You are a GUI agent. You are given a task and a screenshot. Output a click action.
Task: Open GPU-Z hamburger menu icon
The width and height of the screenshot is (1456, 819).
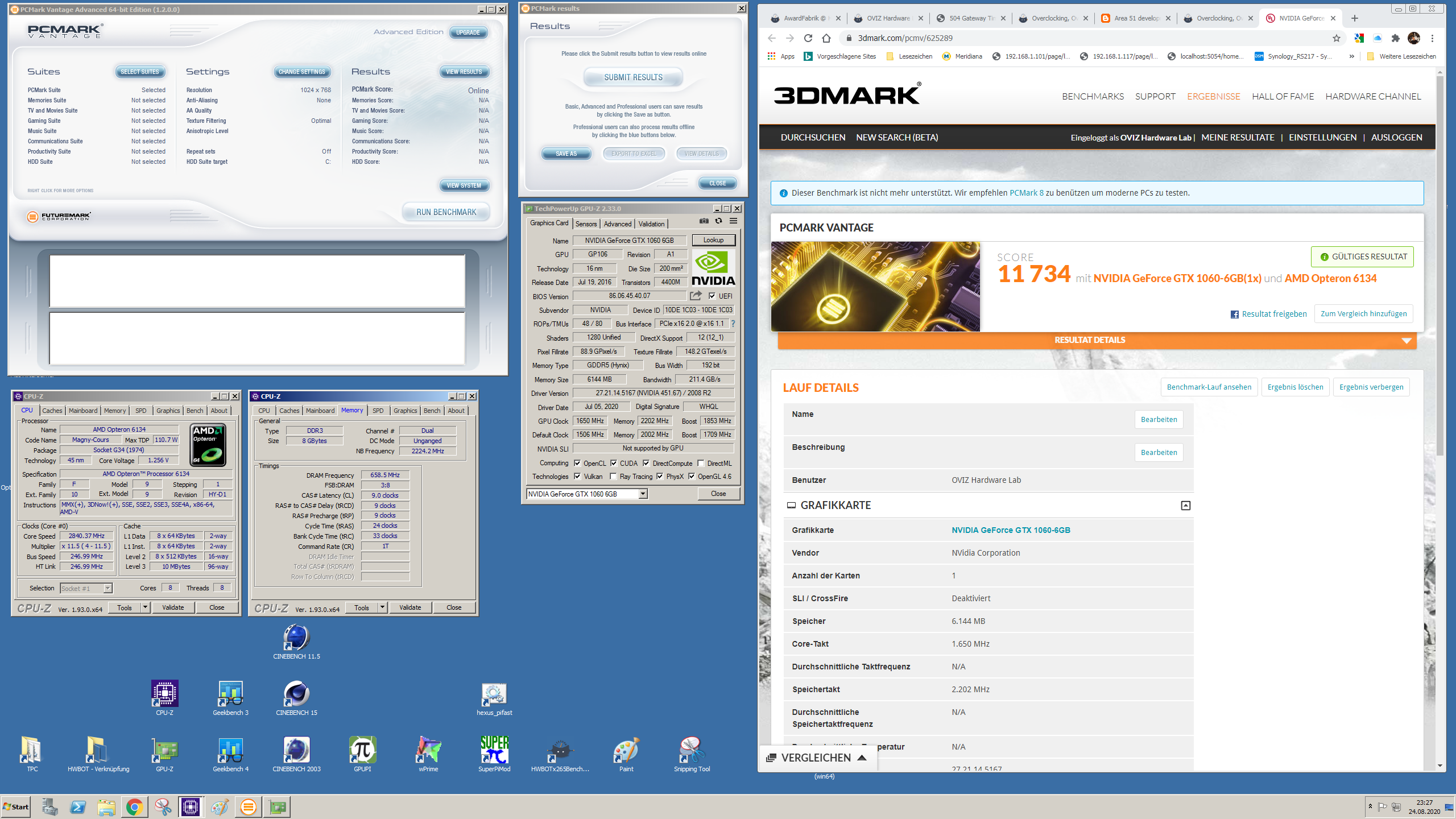[x=734, y=221]
